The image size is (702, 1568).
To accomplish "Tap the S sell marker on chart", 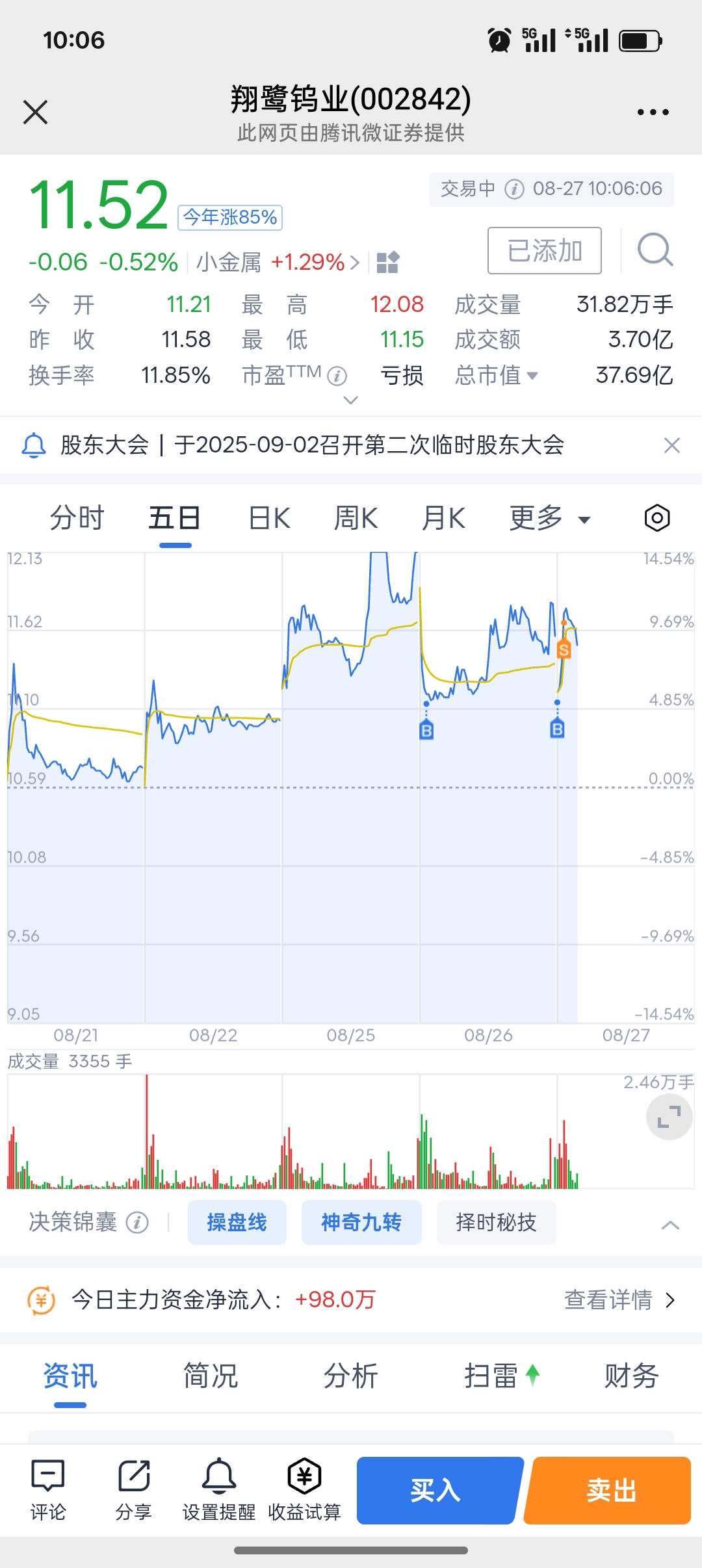I will [x=564, y=649].
